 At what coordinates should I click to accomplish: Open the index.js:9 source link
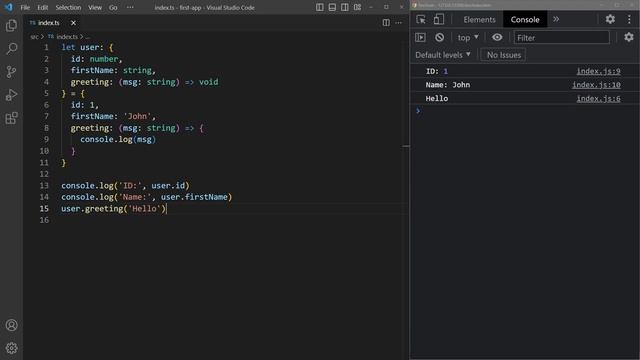(x=598, y=71)
